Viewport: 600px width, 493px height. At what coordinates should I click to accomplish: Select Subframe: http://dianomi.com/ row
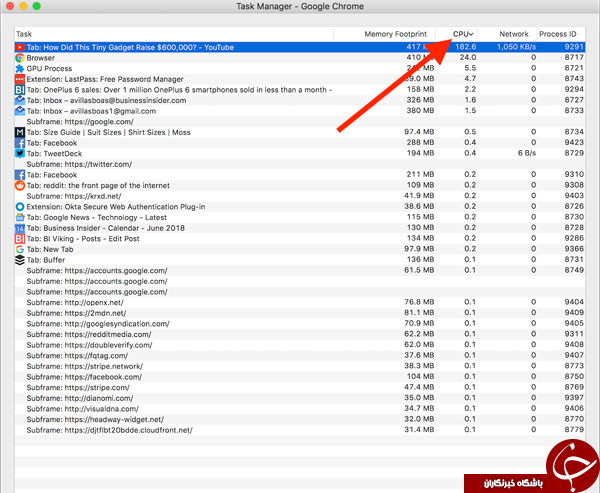300,398
